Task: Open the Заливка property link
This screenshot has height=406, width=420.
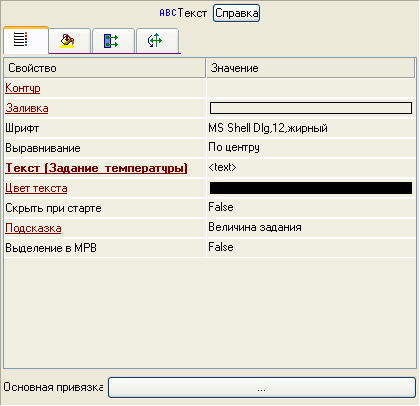Action: pos(27,108)
